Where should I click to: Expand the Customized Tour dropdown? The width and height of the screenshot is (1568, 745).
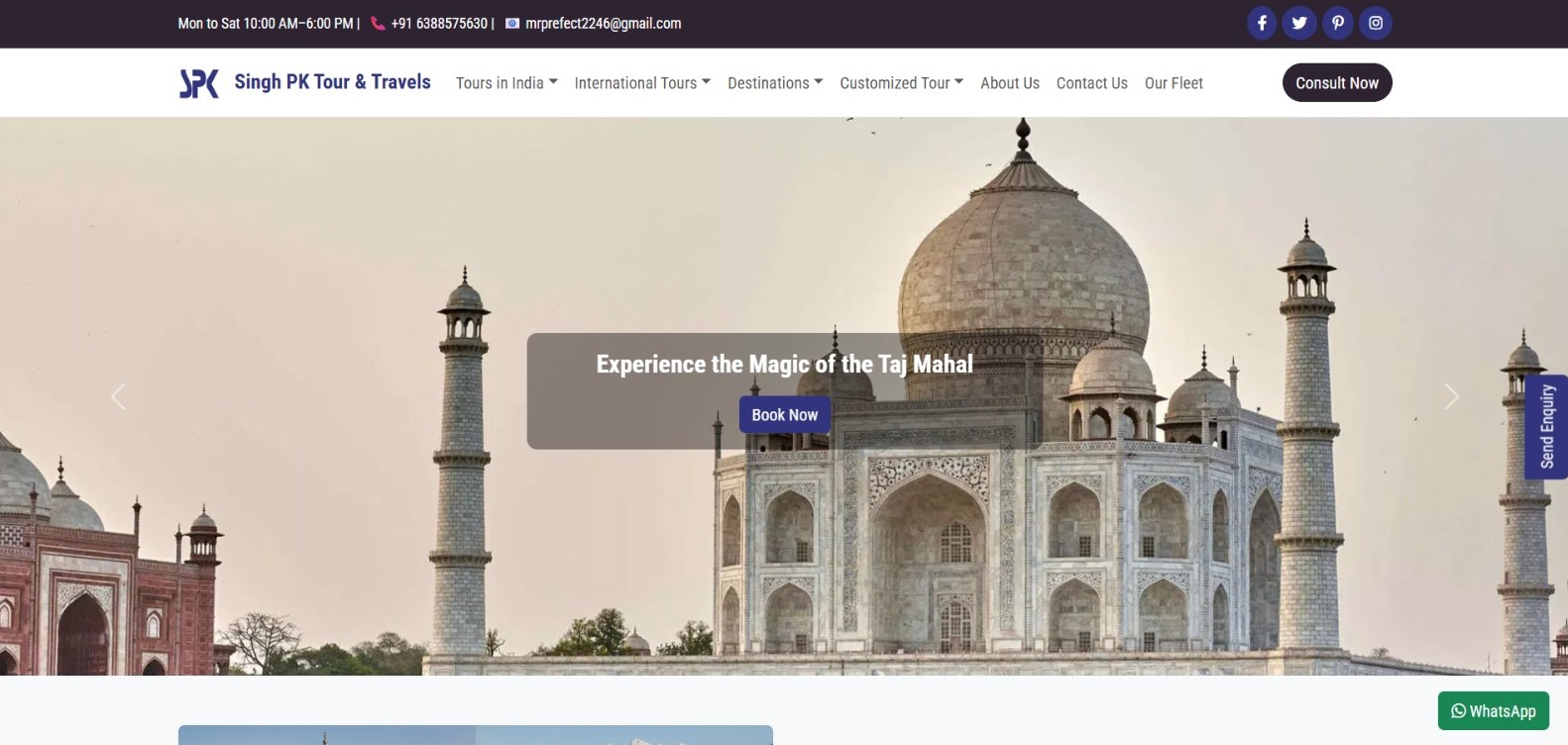901,83
